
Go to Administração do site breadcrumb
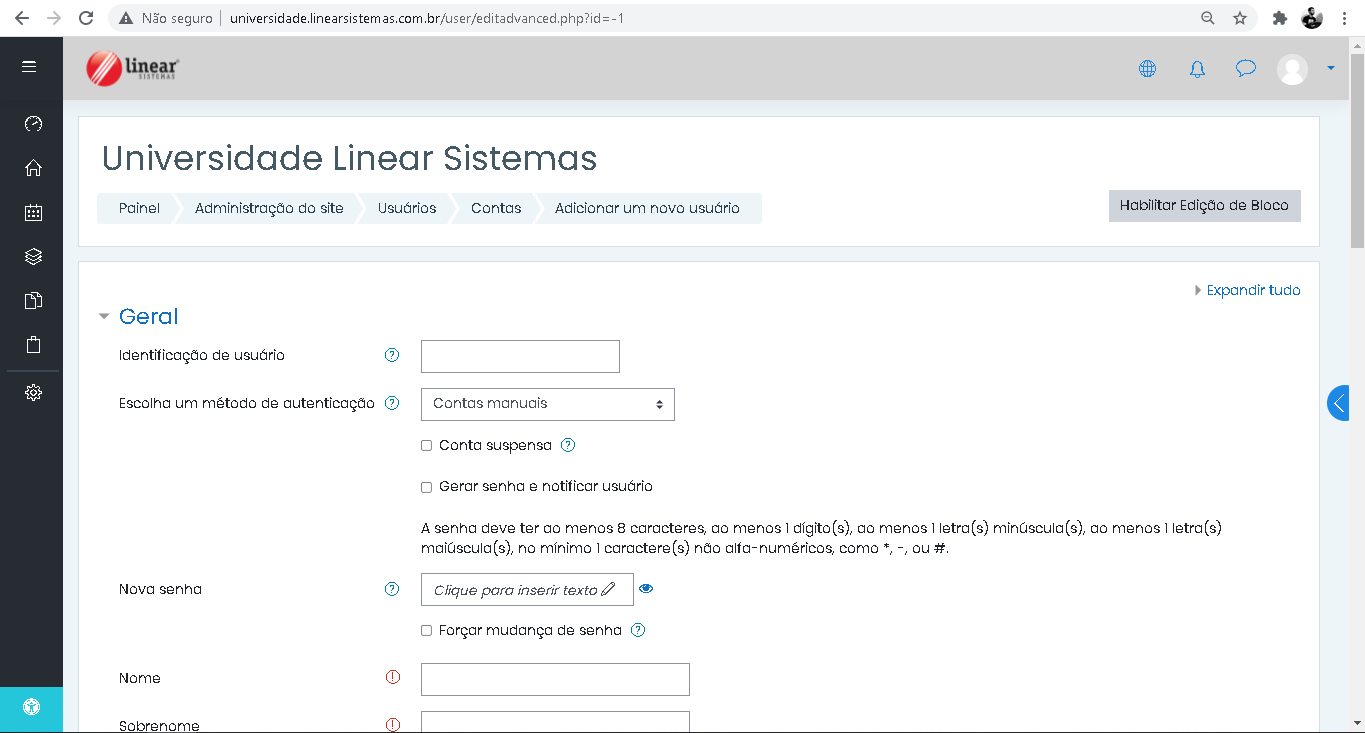click(x=269, y=208)
